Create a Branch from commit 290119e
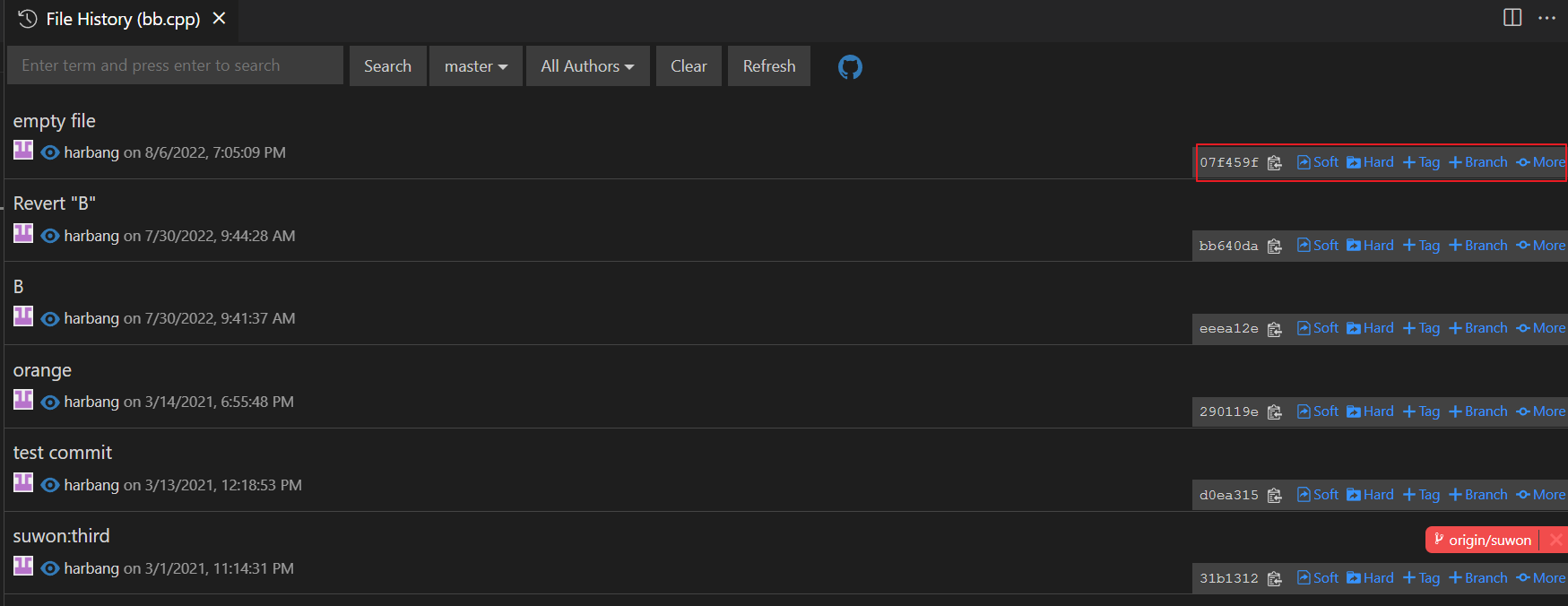Screen dimensions: 1568x606 coord(1477,411)
